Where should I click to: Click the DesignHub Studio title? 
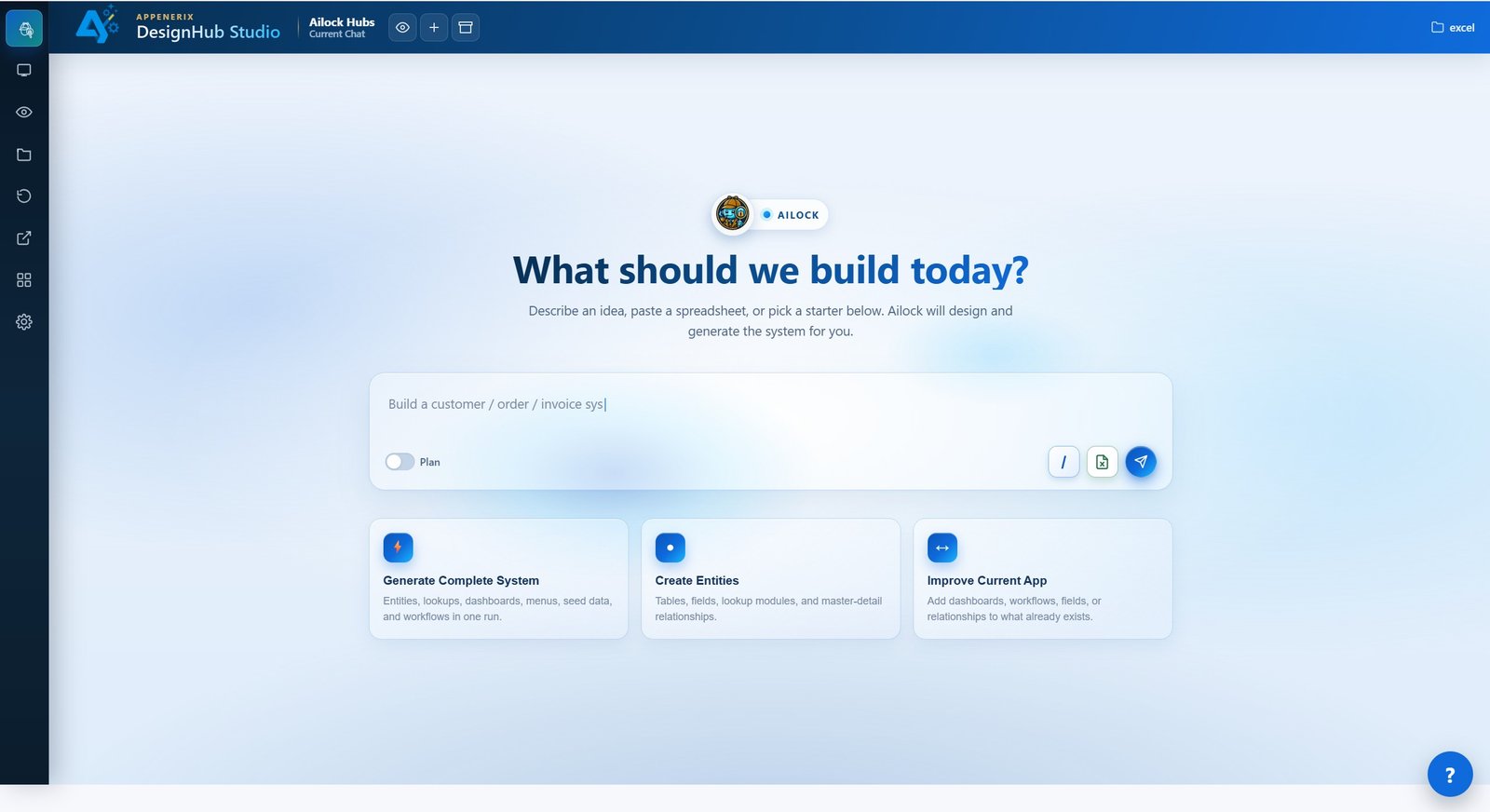coord(208,32)
